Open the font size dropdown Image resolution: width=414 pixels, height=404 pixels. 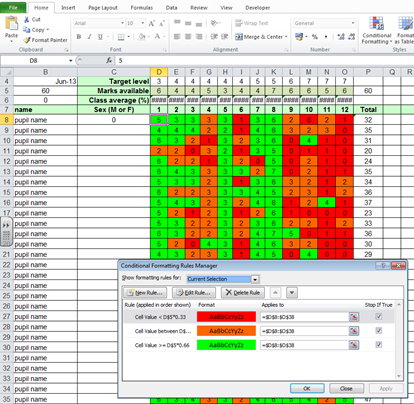143,23
